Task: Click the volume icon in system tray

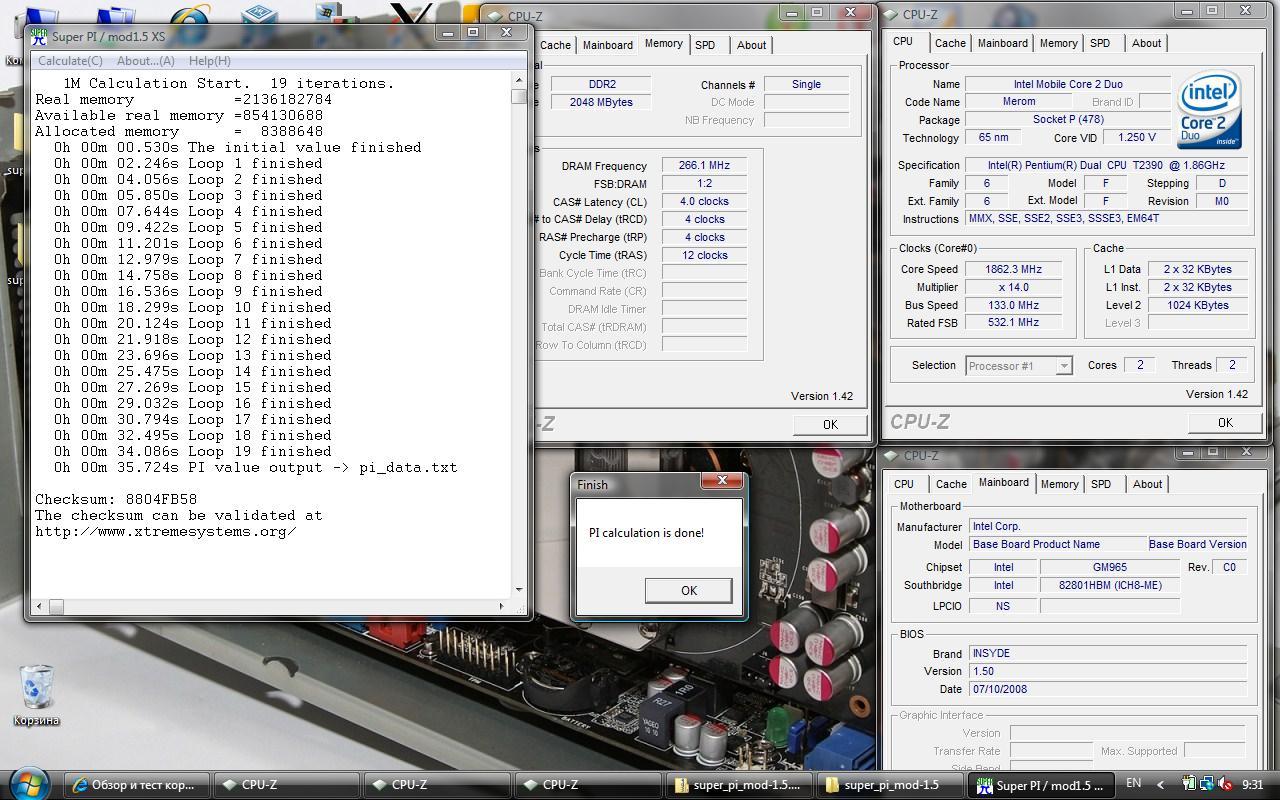Action: (1224, 785)
